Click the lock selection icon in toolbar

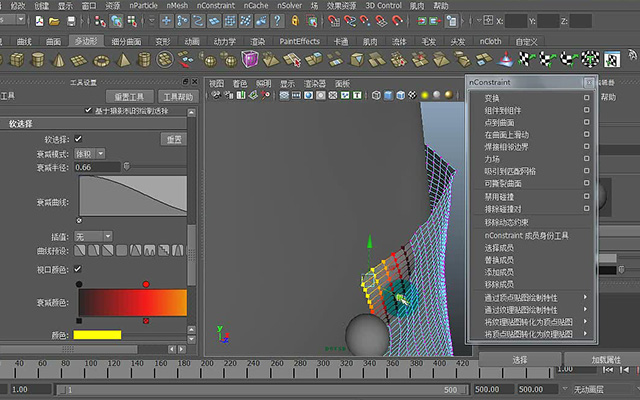(295, 20)
